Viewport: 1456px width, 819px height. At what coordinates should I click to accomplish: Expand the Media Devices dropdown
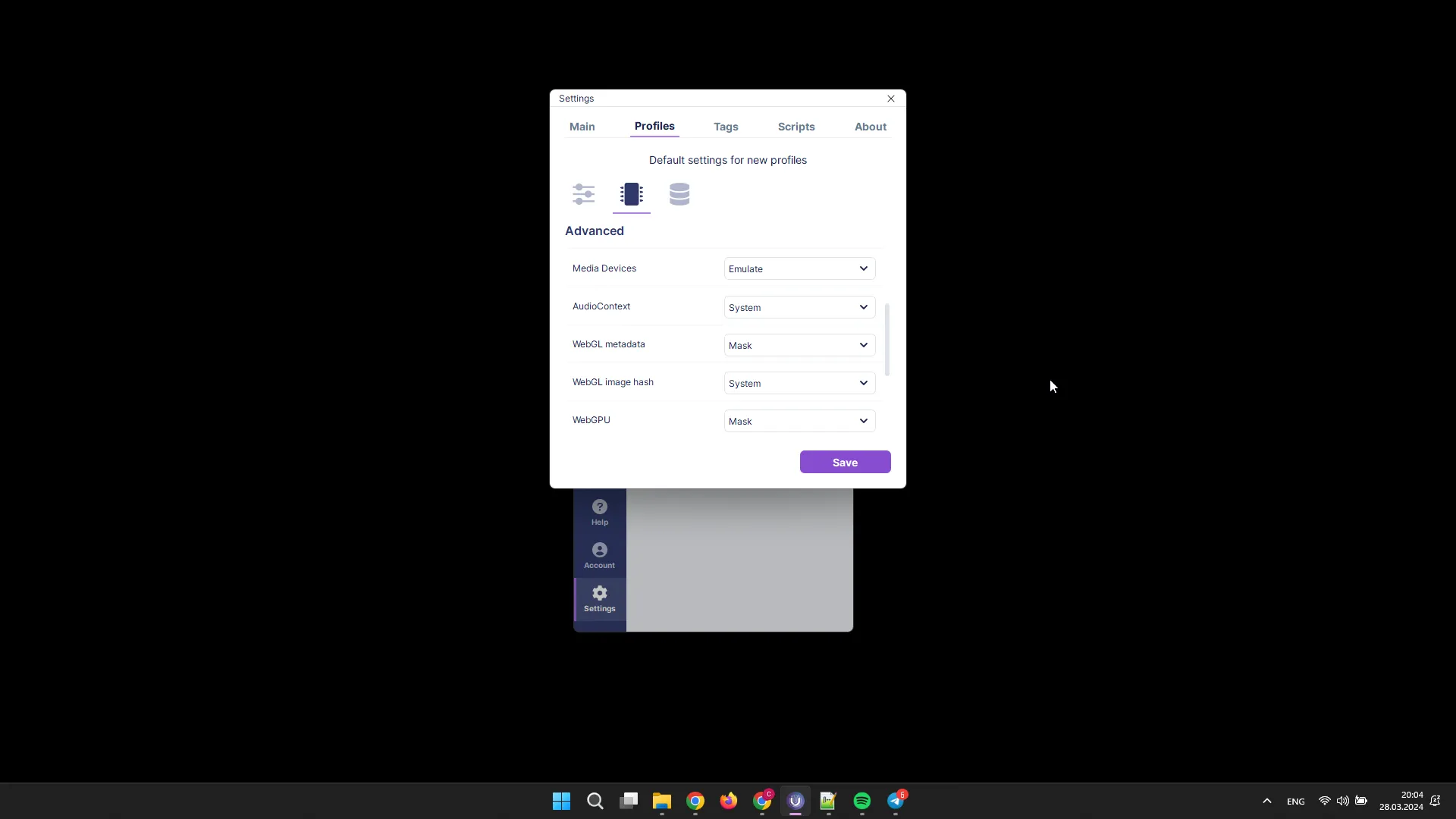point(797,268)
